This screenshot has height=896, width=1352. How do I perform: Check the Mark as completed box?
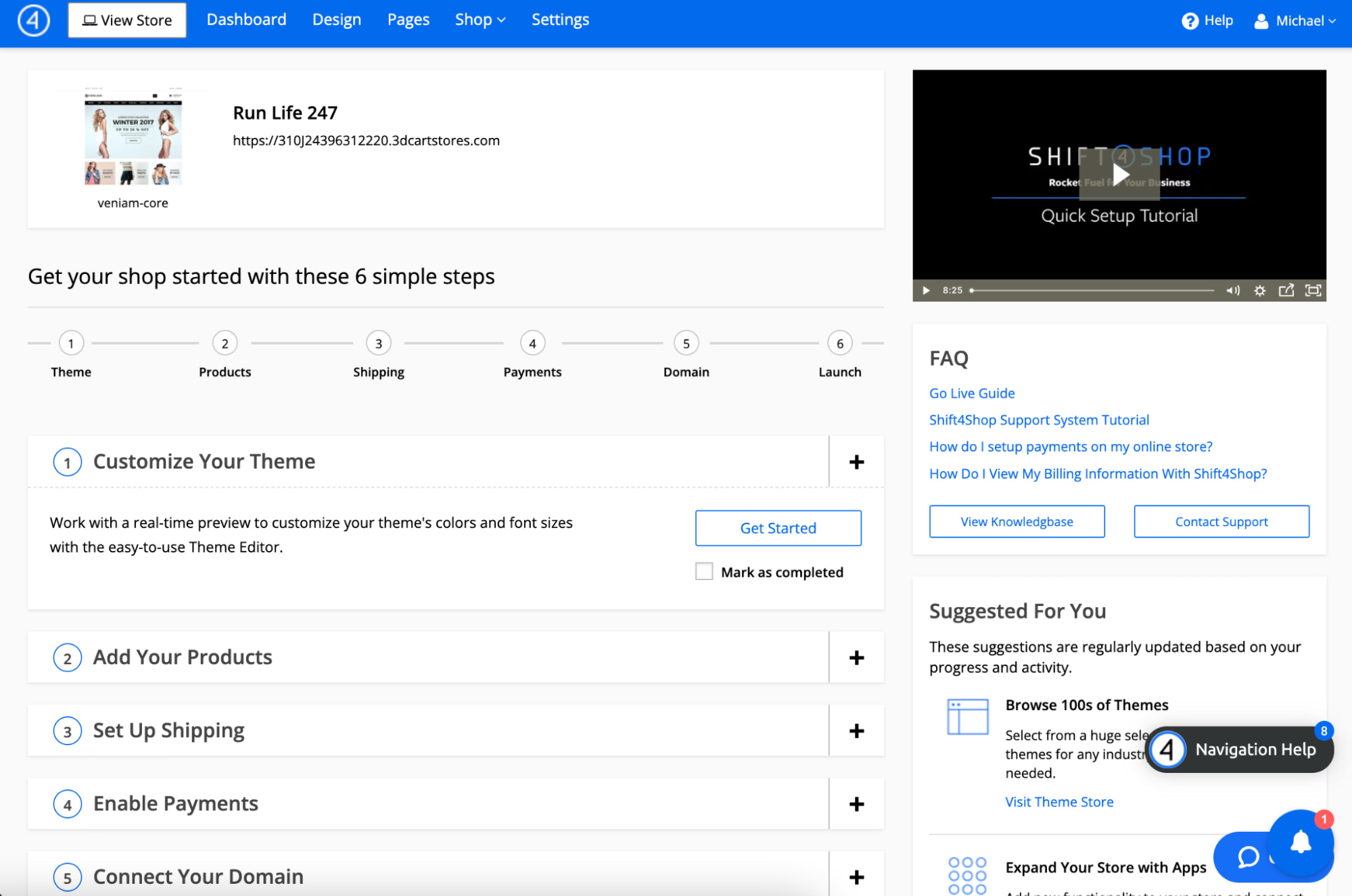coord(704,572)
